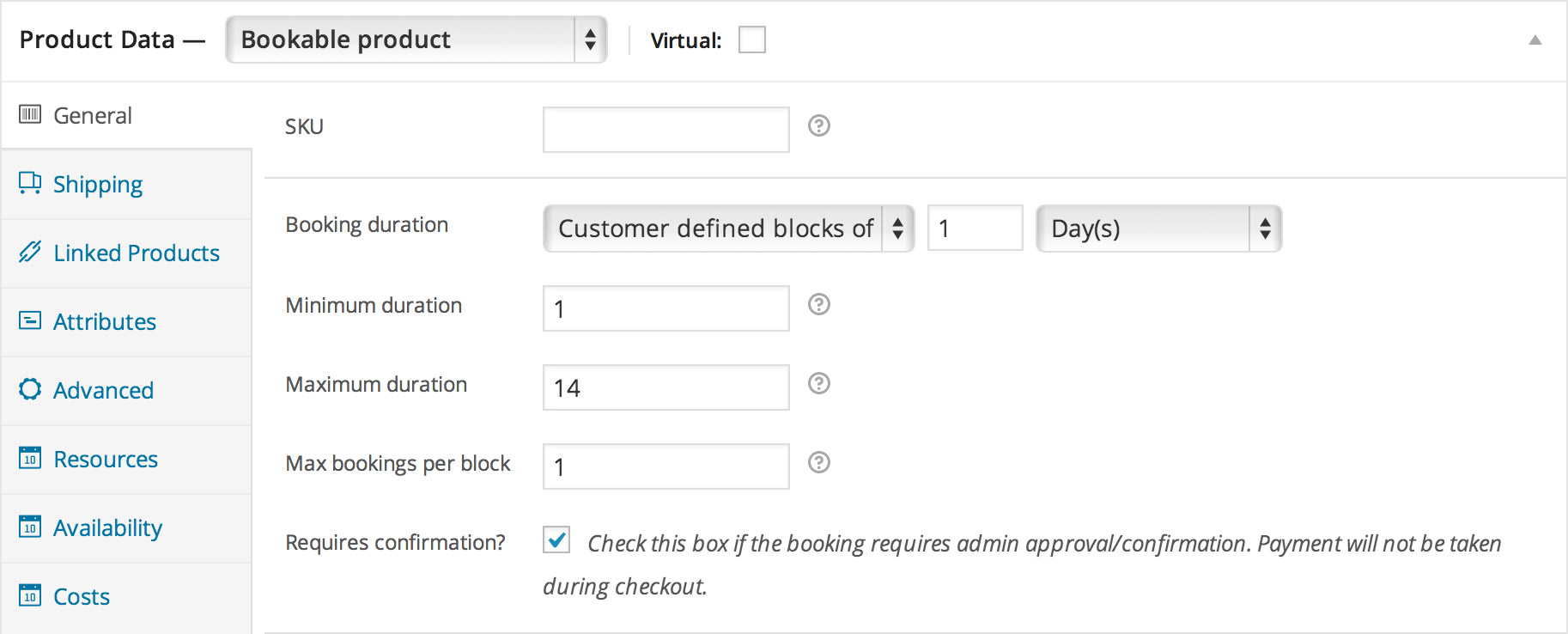Screen dimensions: 1568x634
Task: Enable the Virtual checkbox
Action: pyautogui.click(x=752, y=40)
